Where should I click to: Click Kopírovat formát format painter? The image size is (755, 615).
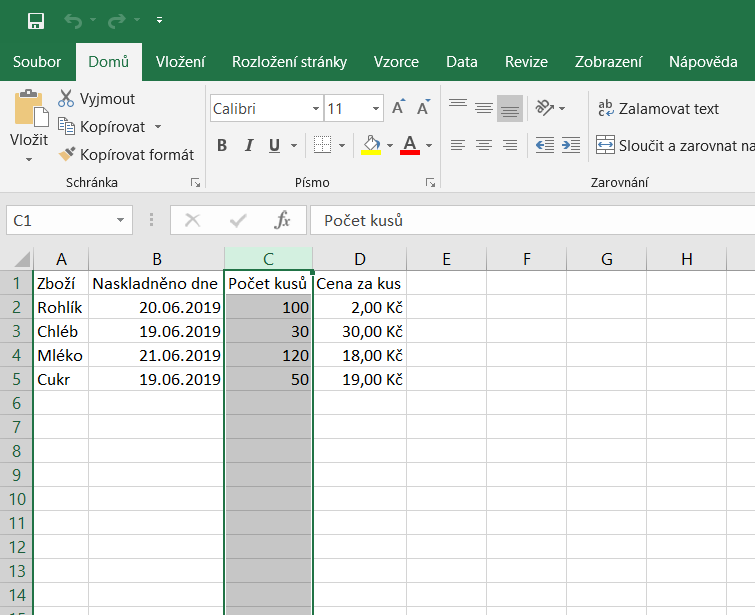[x=126, y=155]
